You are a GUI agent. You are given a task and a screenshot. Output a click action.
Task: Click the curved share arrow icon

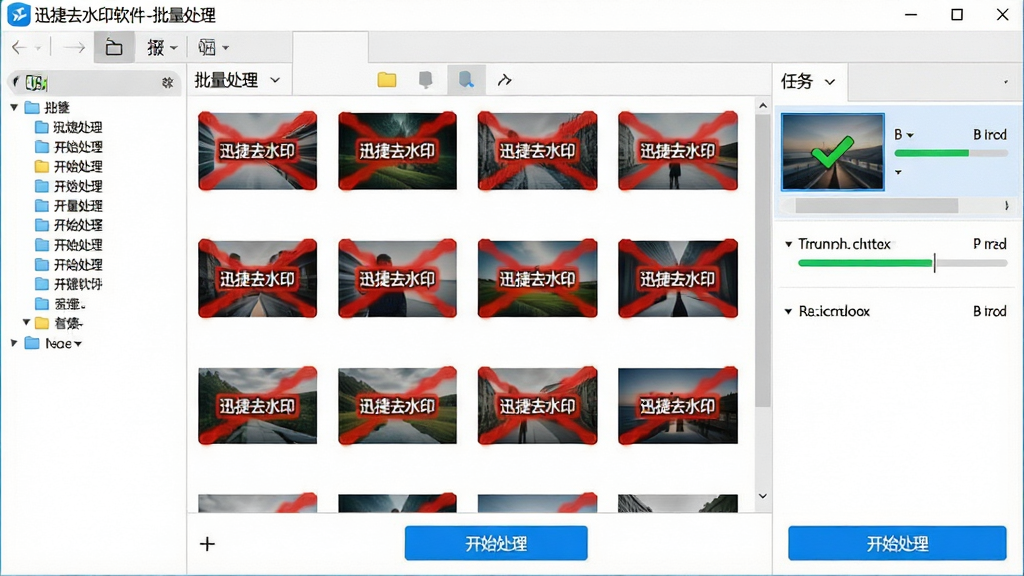point(504,80)
